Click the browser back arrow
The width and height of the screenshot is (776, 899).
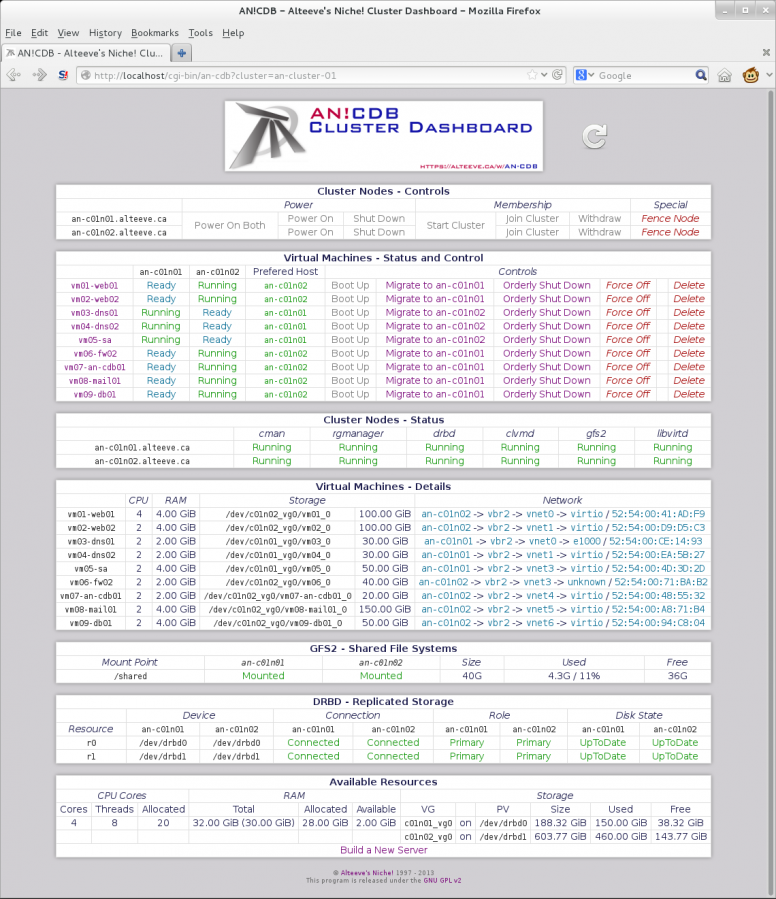pyautogui.click(x=14, y=75)
